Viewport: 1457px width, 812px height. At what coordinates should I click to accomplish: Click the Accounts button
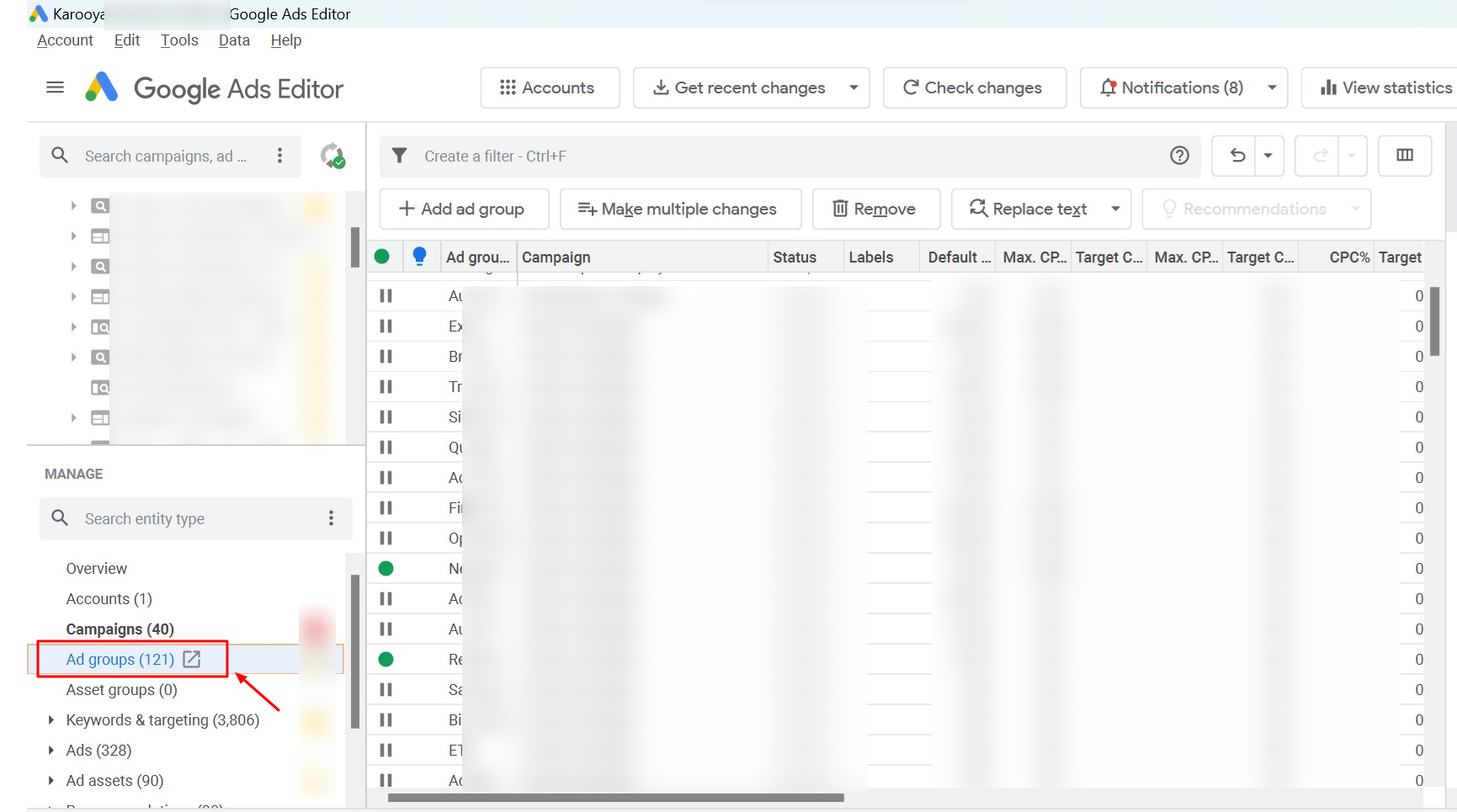coord(550,88)
